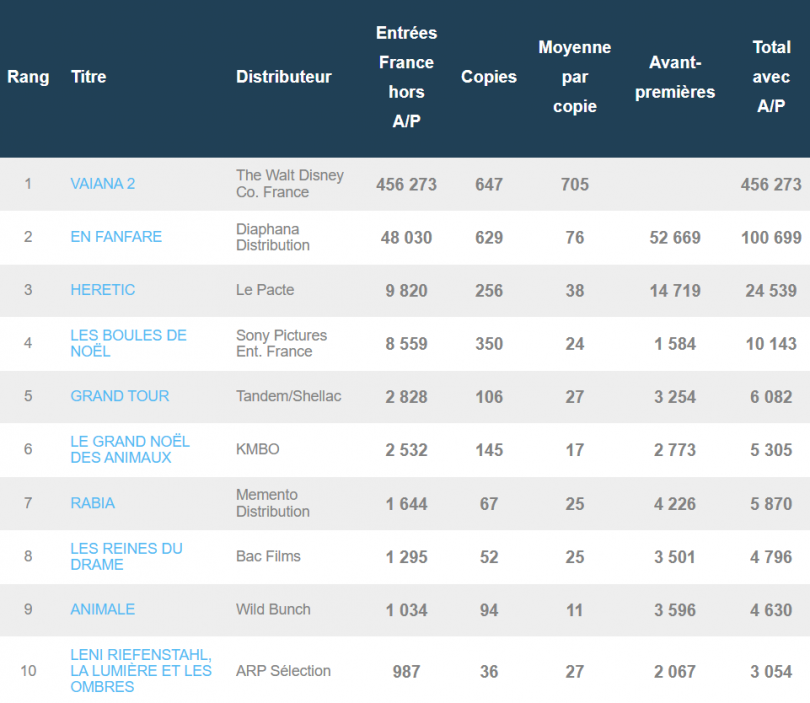Image resolution: width=810 pixels, height=703 pixels.
Task: Click VAIANA 2 entries value 456 273
Action: (x=406, y=185)
